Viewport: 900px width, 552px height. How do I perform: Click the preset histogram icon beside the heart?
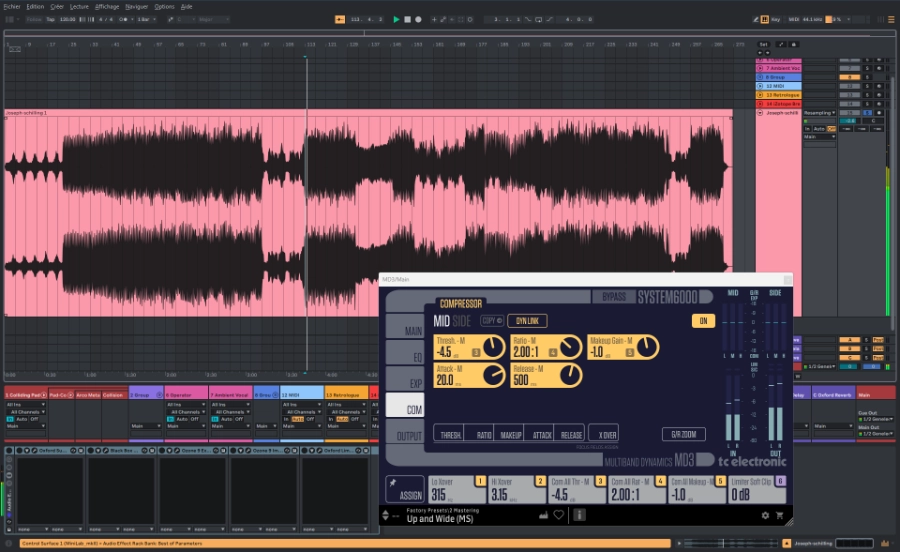(x=543, y=515)
